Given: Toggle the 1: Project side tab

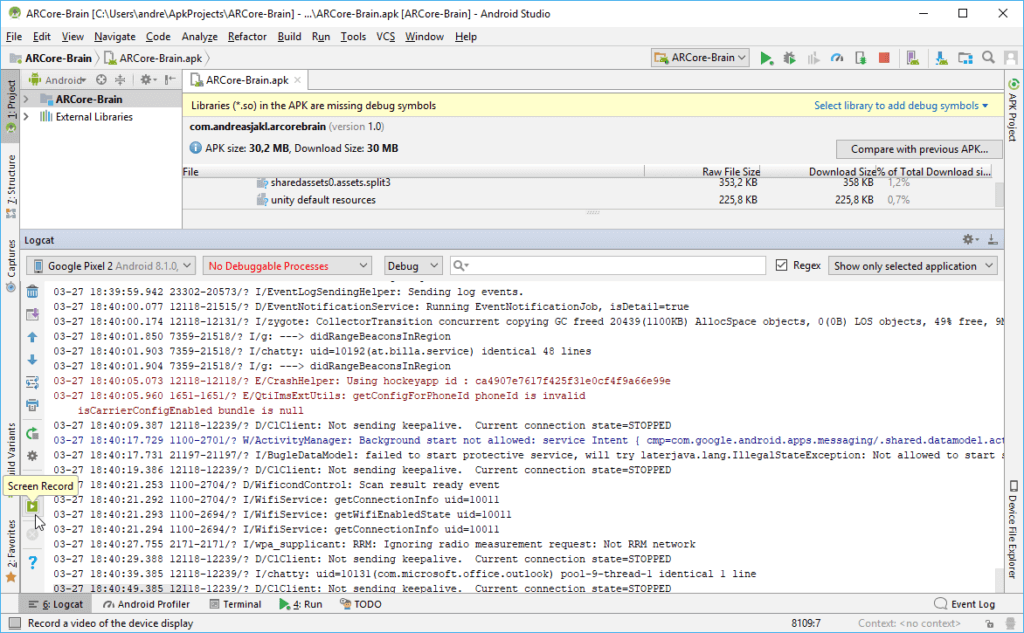Looking at the screenshot, I should (10, 106).
